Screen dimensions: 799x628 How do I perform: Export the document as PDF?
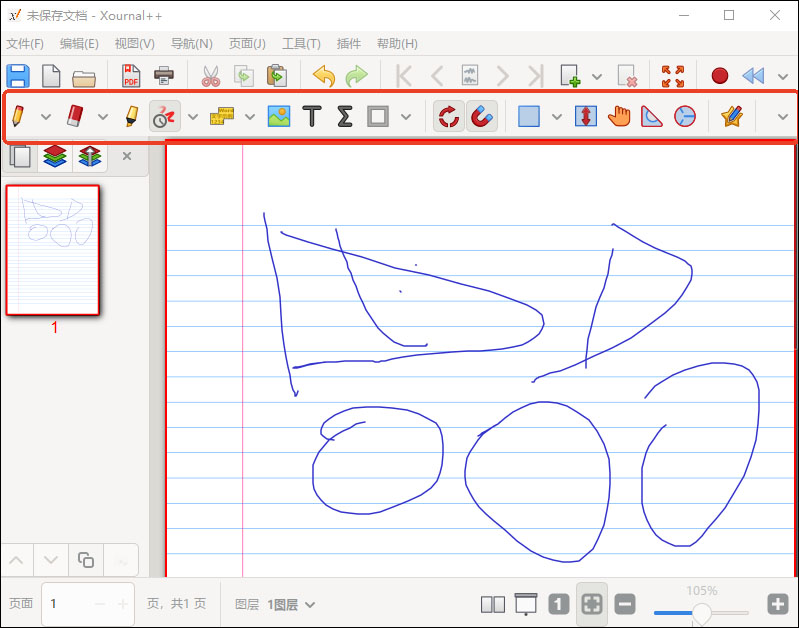tap(131, 76)
